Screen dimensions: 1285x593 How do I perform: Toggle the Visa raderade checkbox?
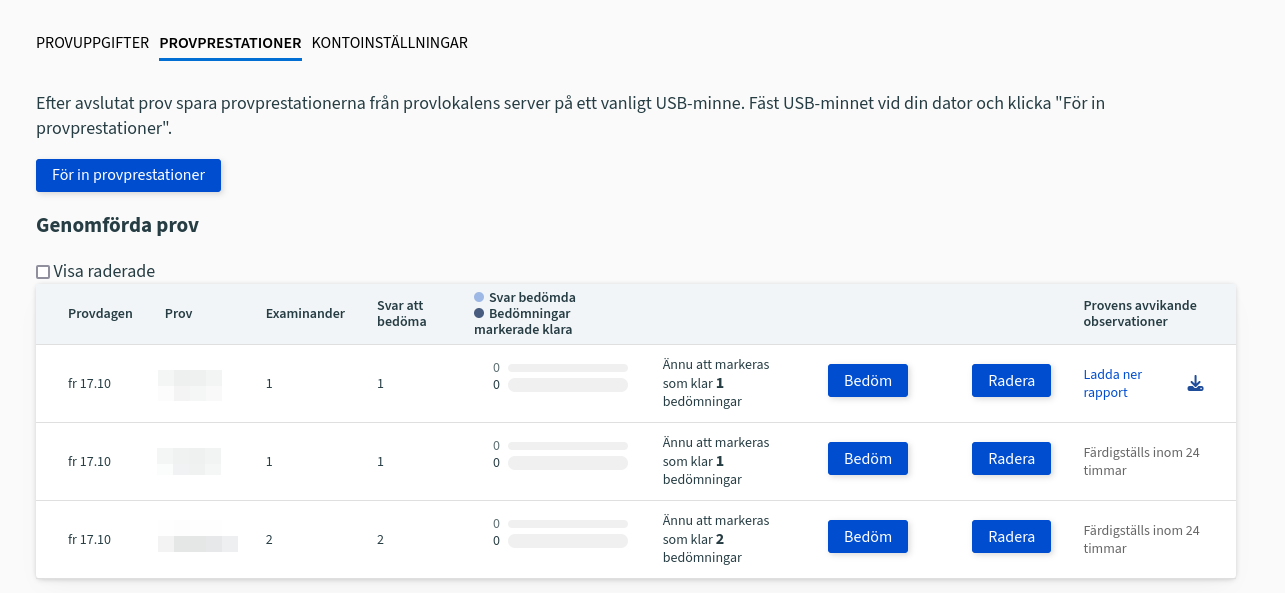43,272
